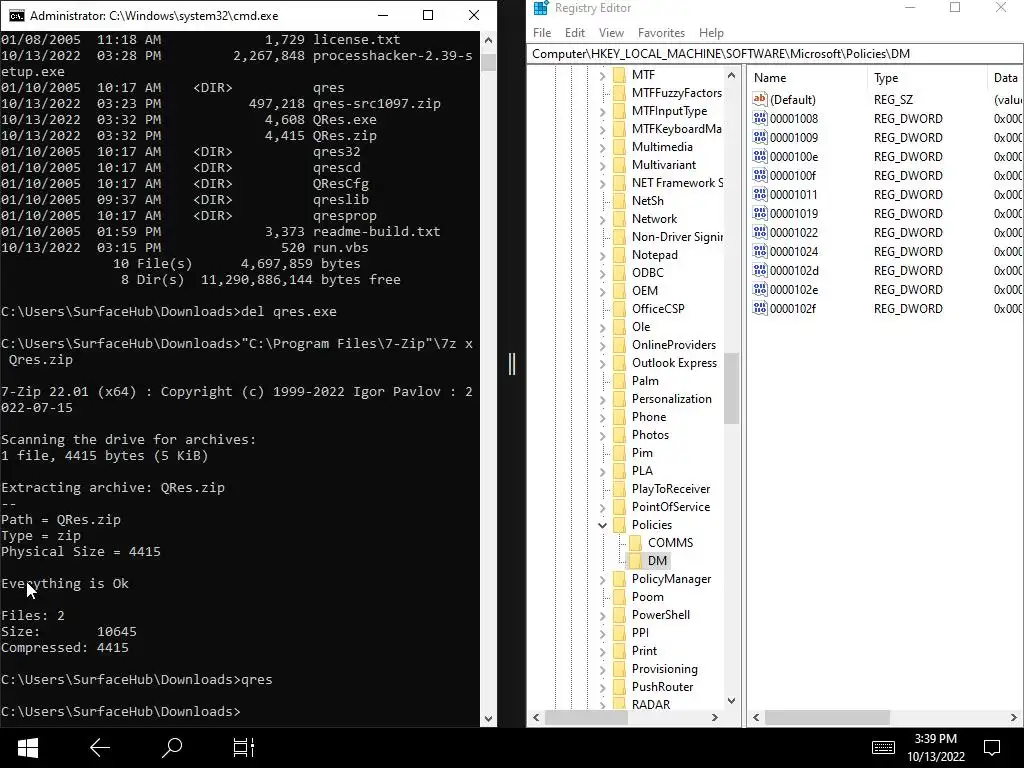Select the 00001008 DWORD value icon
The image size is (1024, 768).
click(760, 118)
